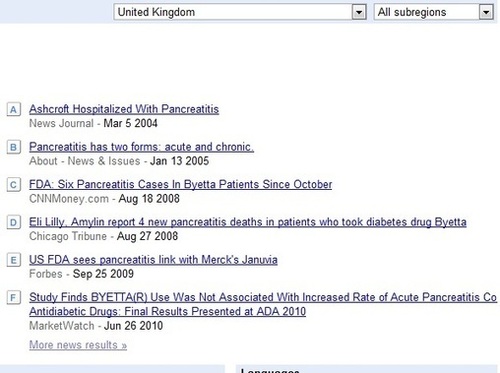
Task: Open US FDA Merck's Januvia link
Action: click(153, 260)
